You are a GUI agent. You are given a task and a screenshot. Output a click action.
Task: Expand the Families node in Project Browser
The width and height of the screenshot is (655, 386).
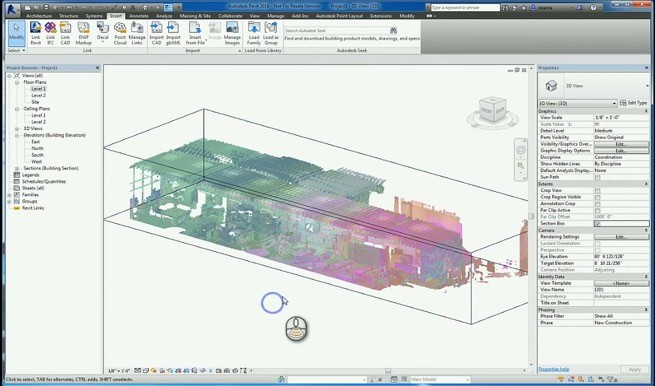pyautogui.click(x=9, y=195)
